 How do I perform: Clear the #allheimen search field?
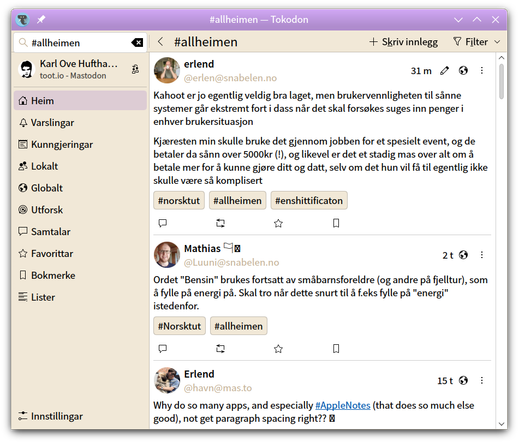pos(137,42)
